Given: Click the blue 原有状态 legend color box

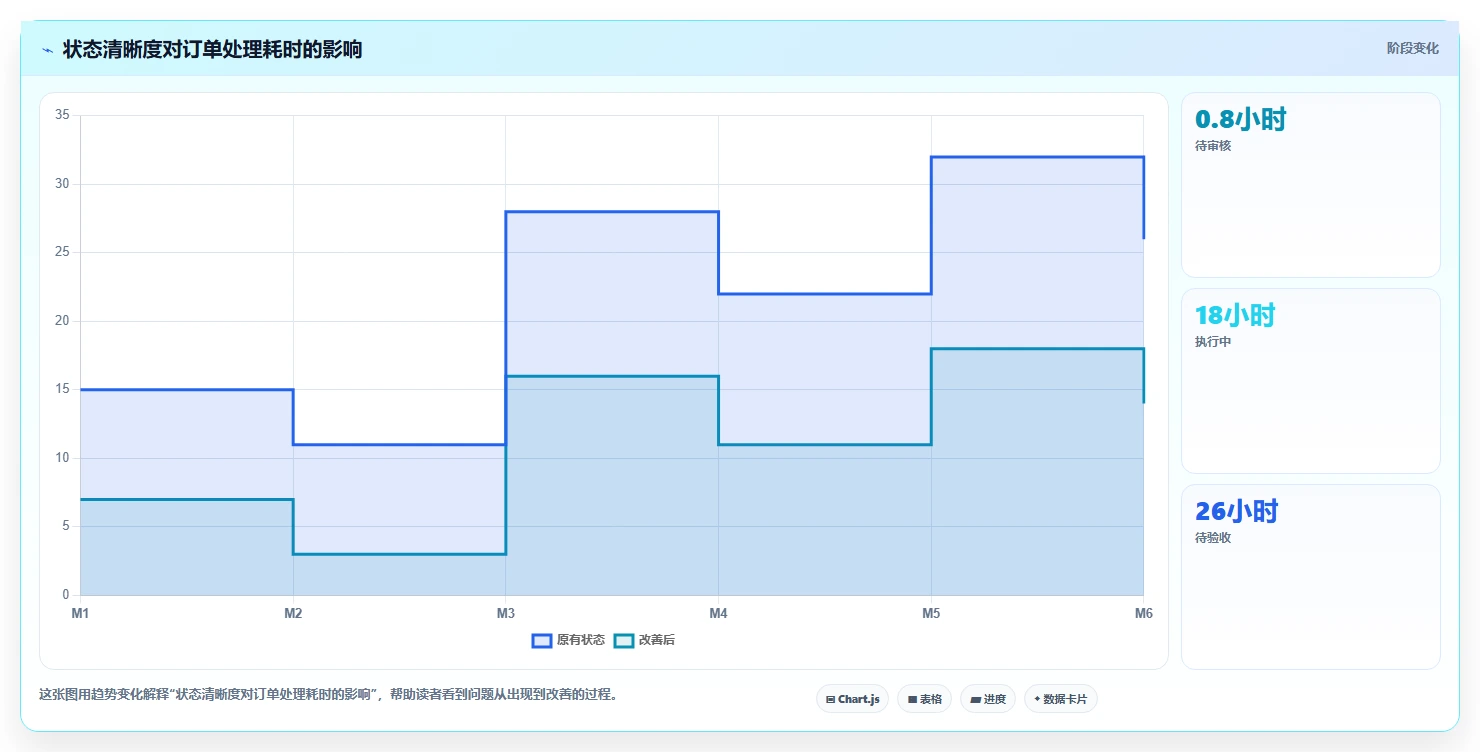Looking at the screenshot, I should [x=542, y=640].
